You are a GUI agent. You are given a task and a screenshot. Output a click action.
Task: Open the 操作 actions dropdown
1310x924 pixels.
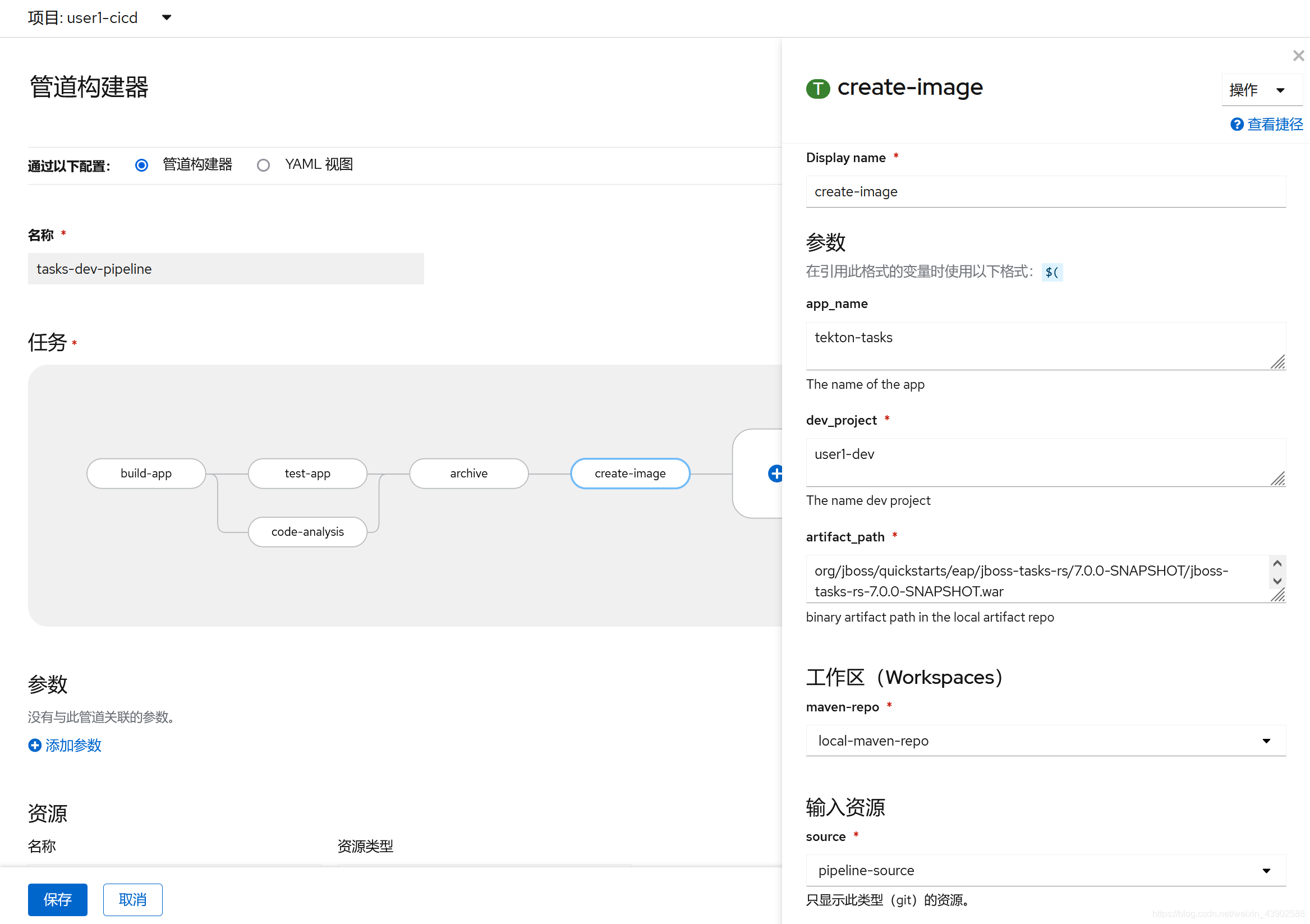pyautogui.click(x=1262, y=90)
